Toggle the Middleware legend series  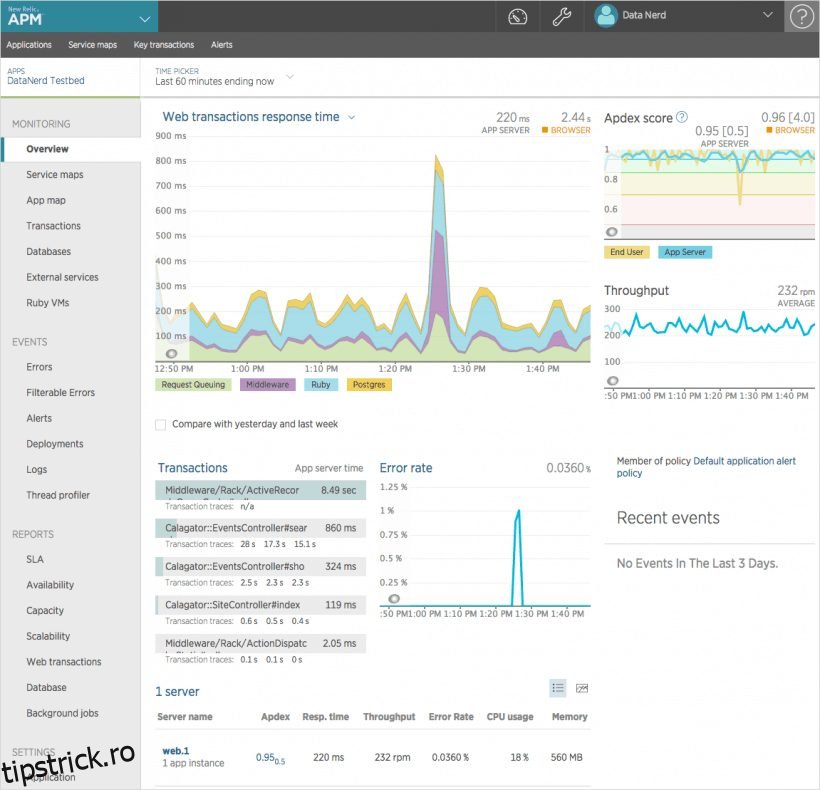tap(268, 384)
